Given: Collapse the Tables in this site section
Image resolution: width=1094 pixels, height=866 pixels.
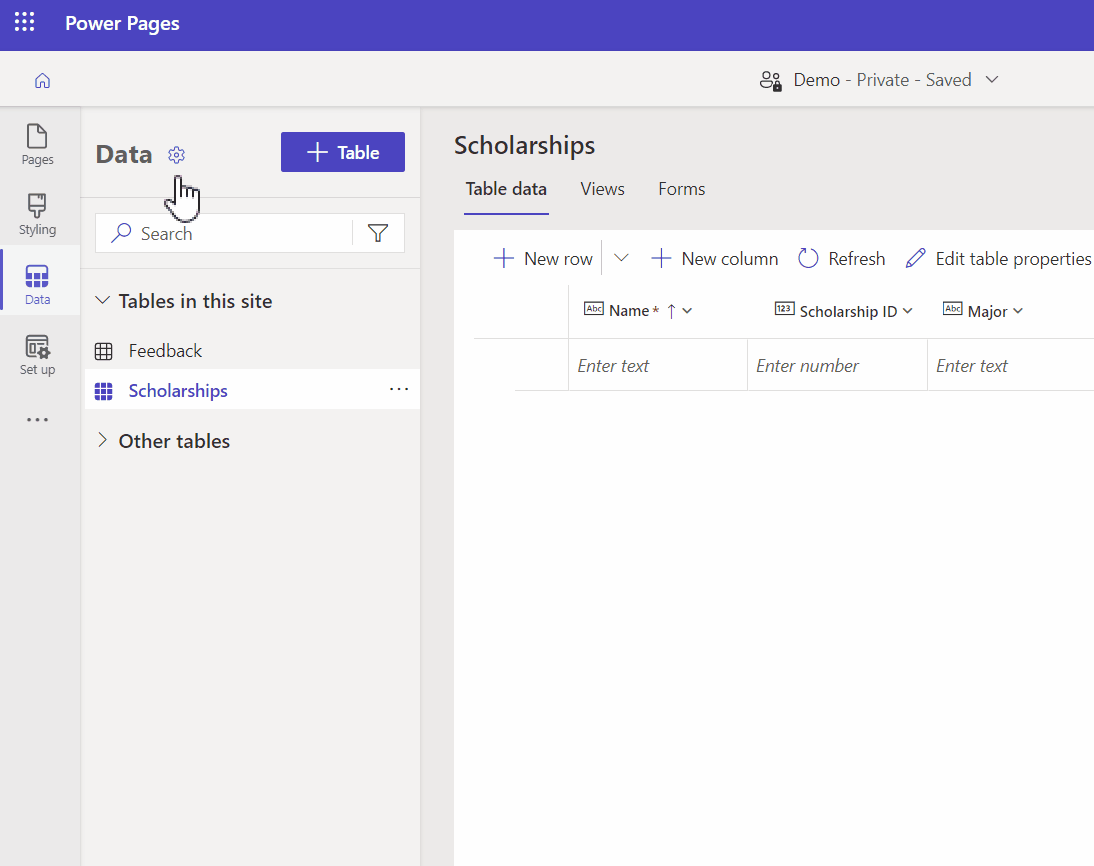Looking at the screenshot, I should tap(102, 300).
